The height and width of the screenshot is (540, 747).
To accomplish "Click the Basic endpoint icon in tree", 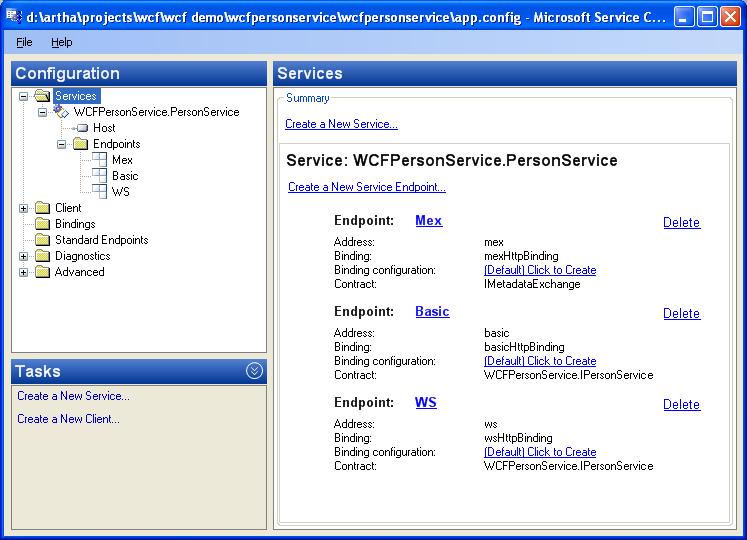I will point(99,175).
